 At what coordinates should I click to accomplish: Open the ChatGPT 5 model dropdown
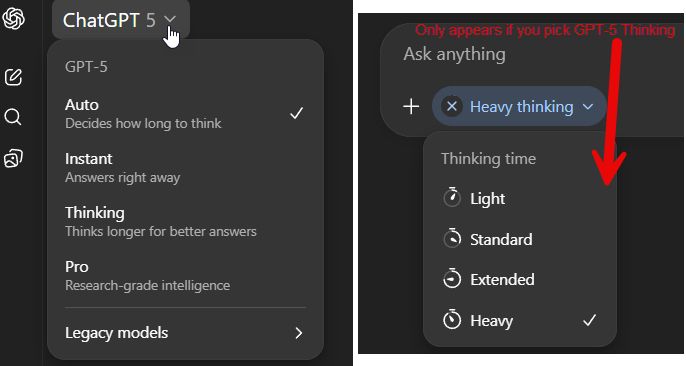click(121, 20)
